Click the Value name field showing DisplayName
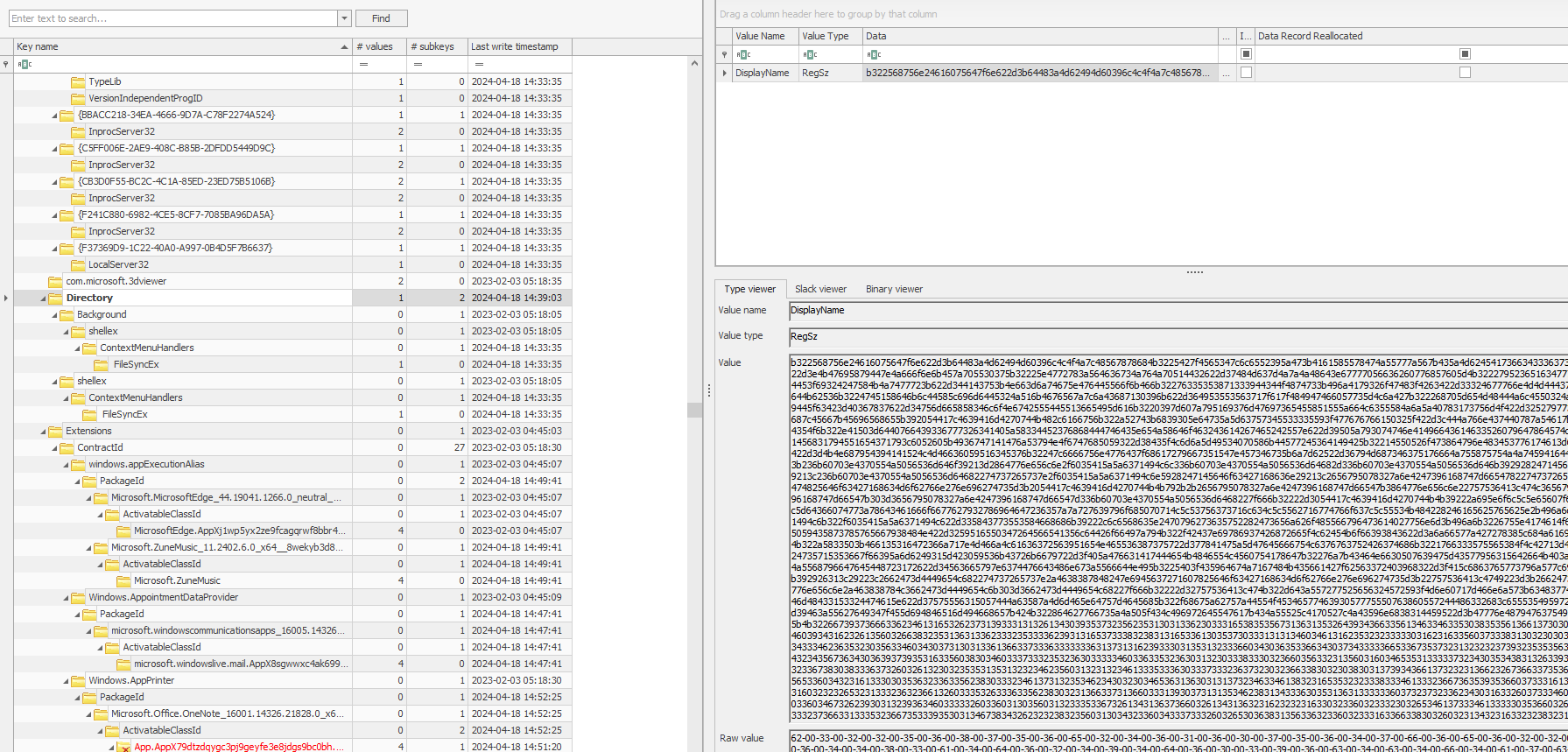 (x=1178, y=311)
